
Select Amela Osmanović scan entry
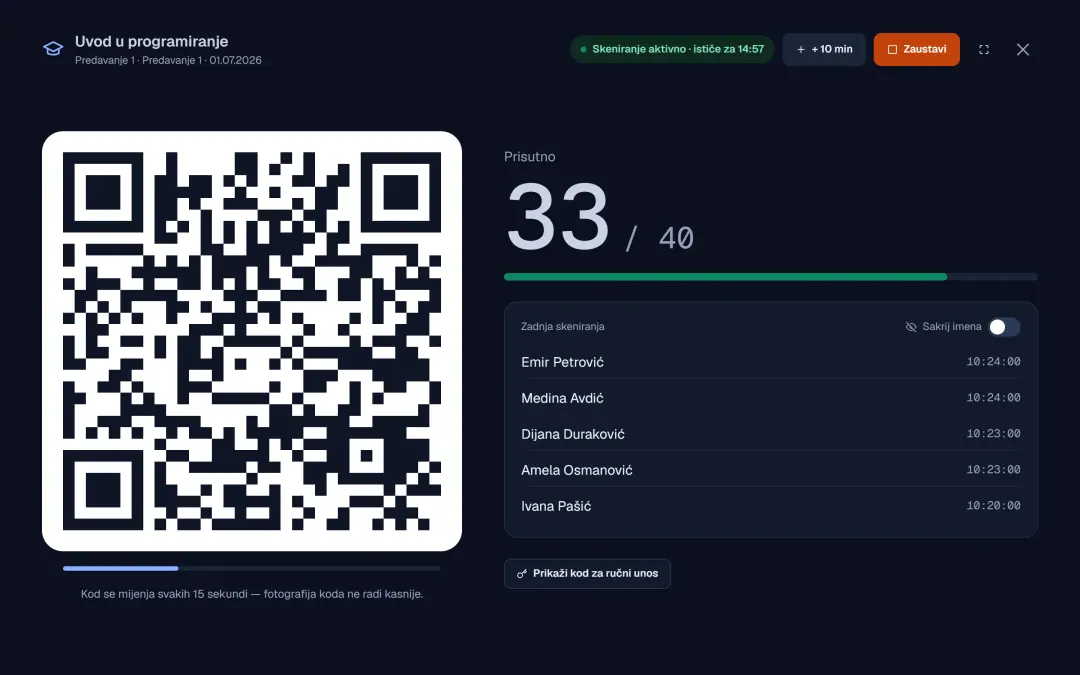pos(771,470)
